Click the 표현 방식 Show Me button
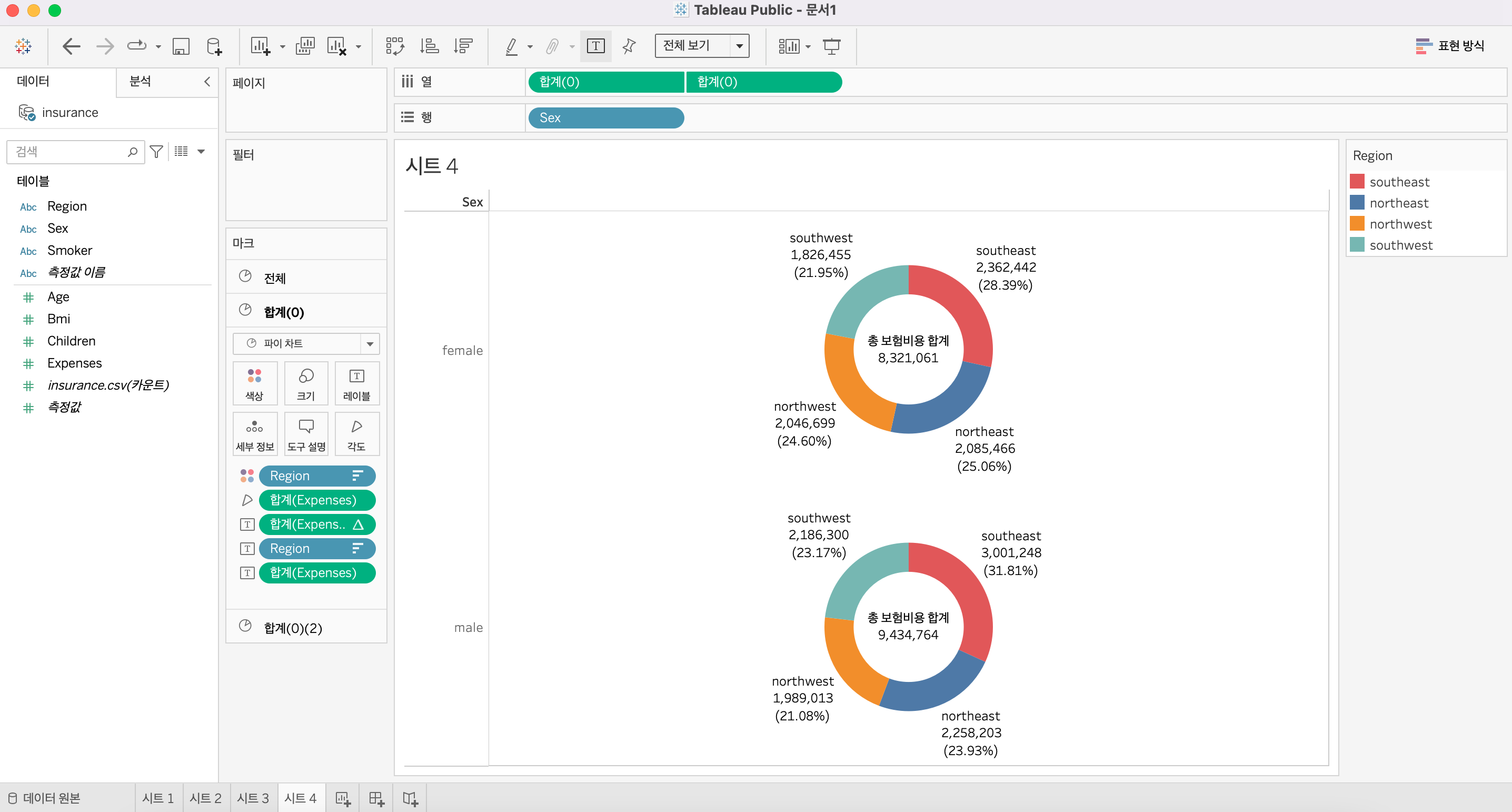Image resolution: width=1512 pixels, height=812 pixels. tap(1450, 46)
